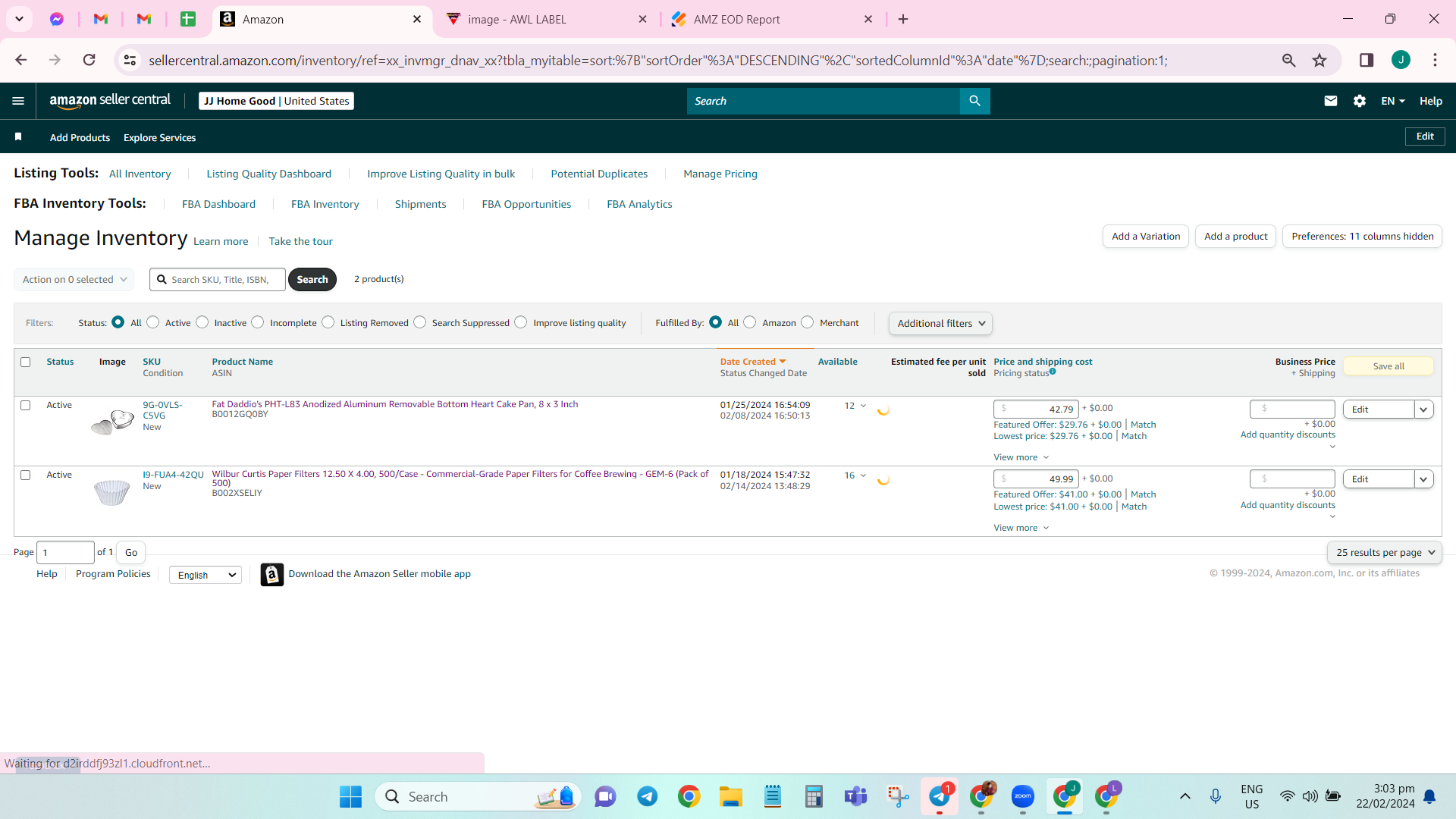Screen dimensions: 1456x819
Task: Open a new browser tab
Action: click(x=903, y=19)
